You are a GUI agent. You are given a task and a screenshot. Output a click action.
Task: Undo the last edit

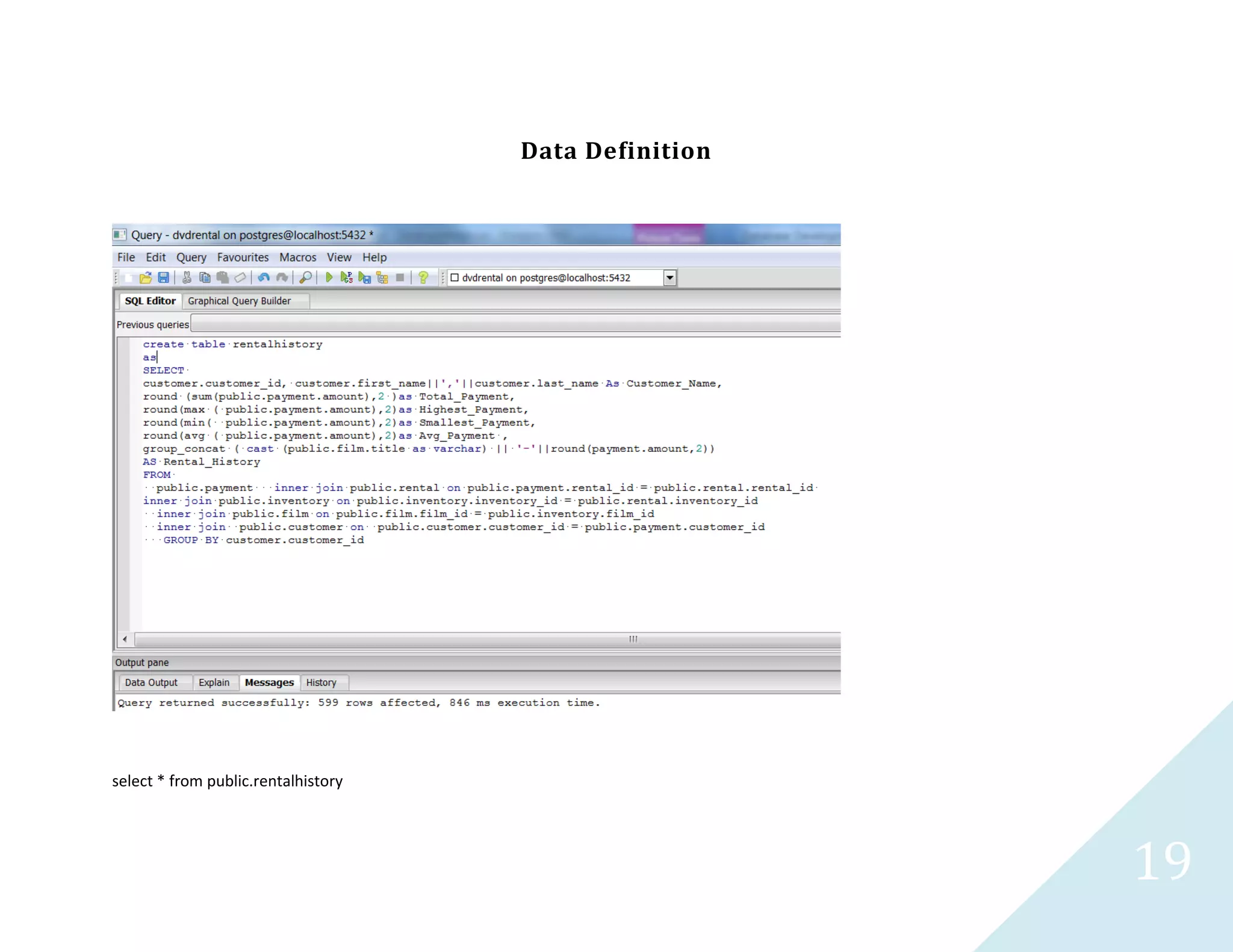tap(264, 277)
